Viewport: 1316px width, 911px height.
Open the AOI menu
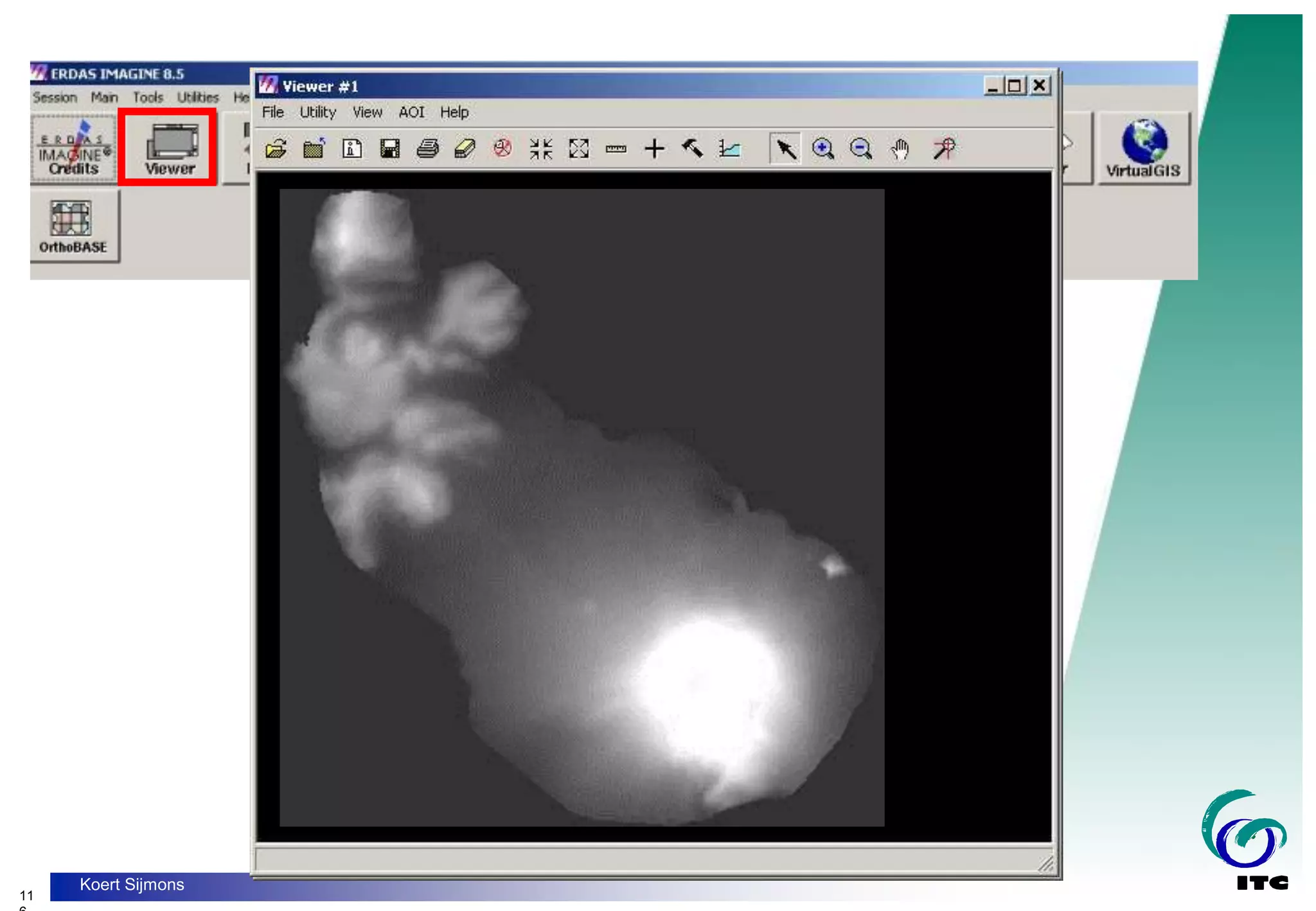pos(411,112)
